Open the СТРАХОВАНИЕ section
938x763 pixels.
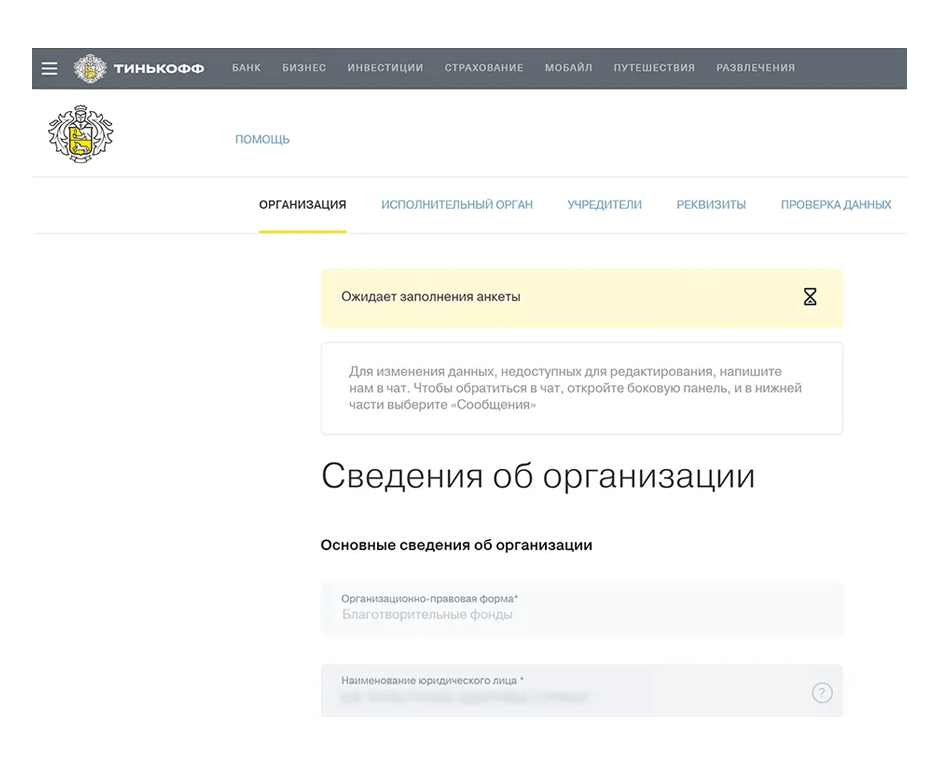coord(484,68)
